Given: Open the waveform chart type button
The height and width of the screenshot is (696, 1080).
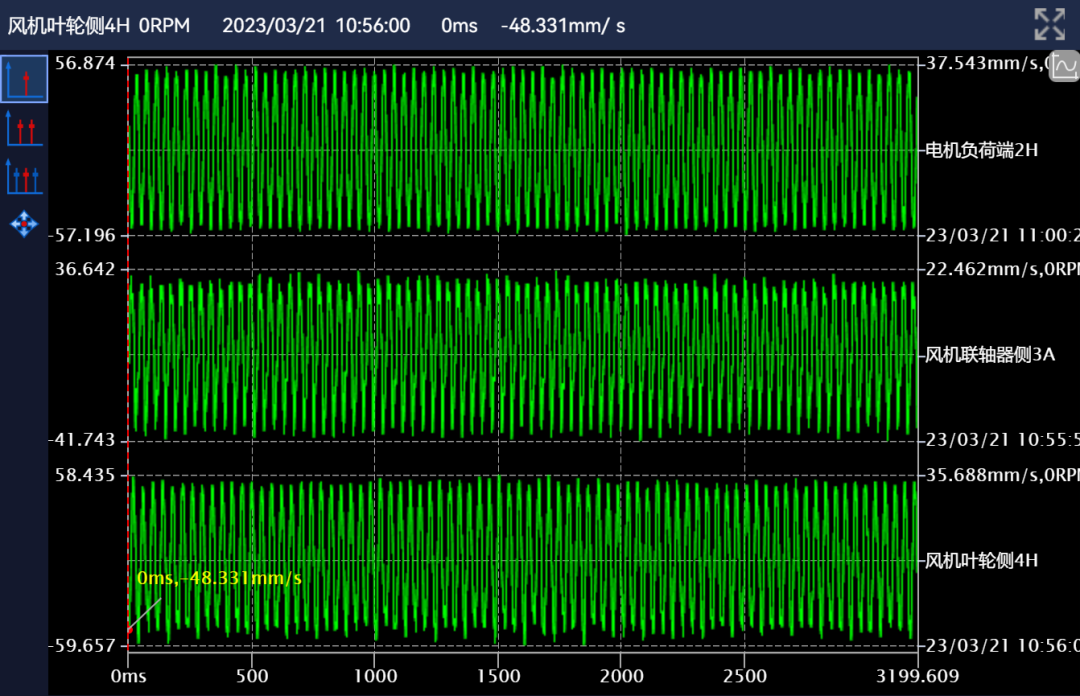Looking at the screenshot, I should pyautogui.click(x=1063, y=66).
